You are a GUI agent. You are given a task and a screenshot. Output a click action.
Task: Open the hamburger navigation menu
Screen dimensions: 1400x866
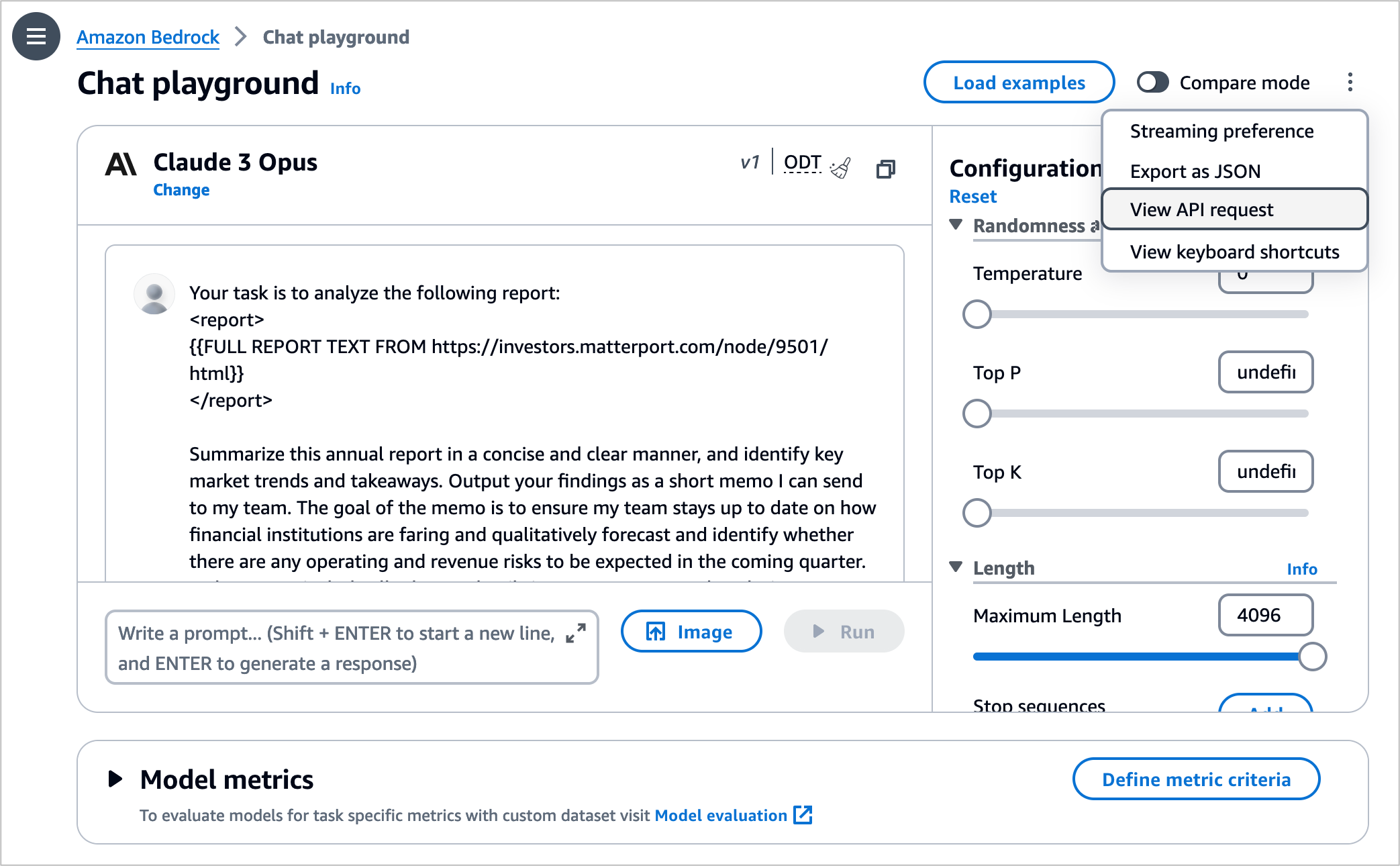[36, 36]
